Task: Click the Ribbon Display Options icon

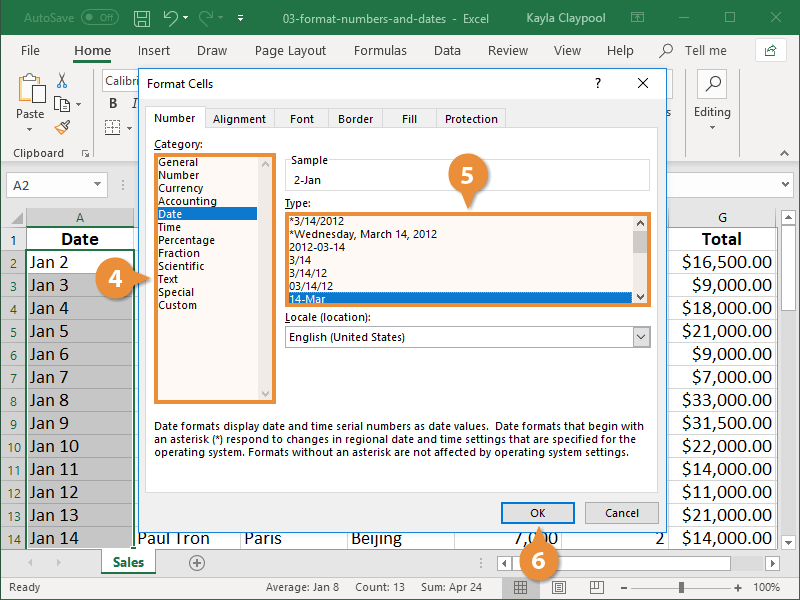Action: (637, 18)
